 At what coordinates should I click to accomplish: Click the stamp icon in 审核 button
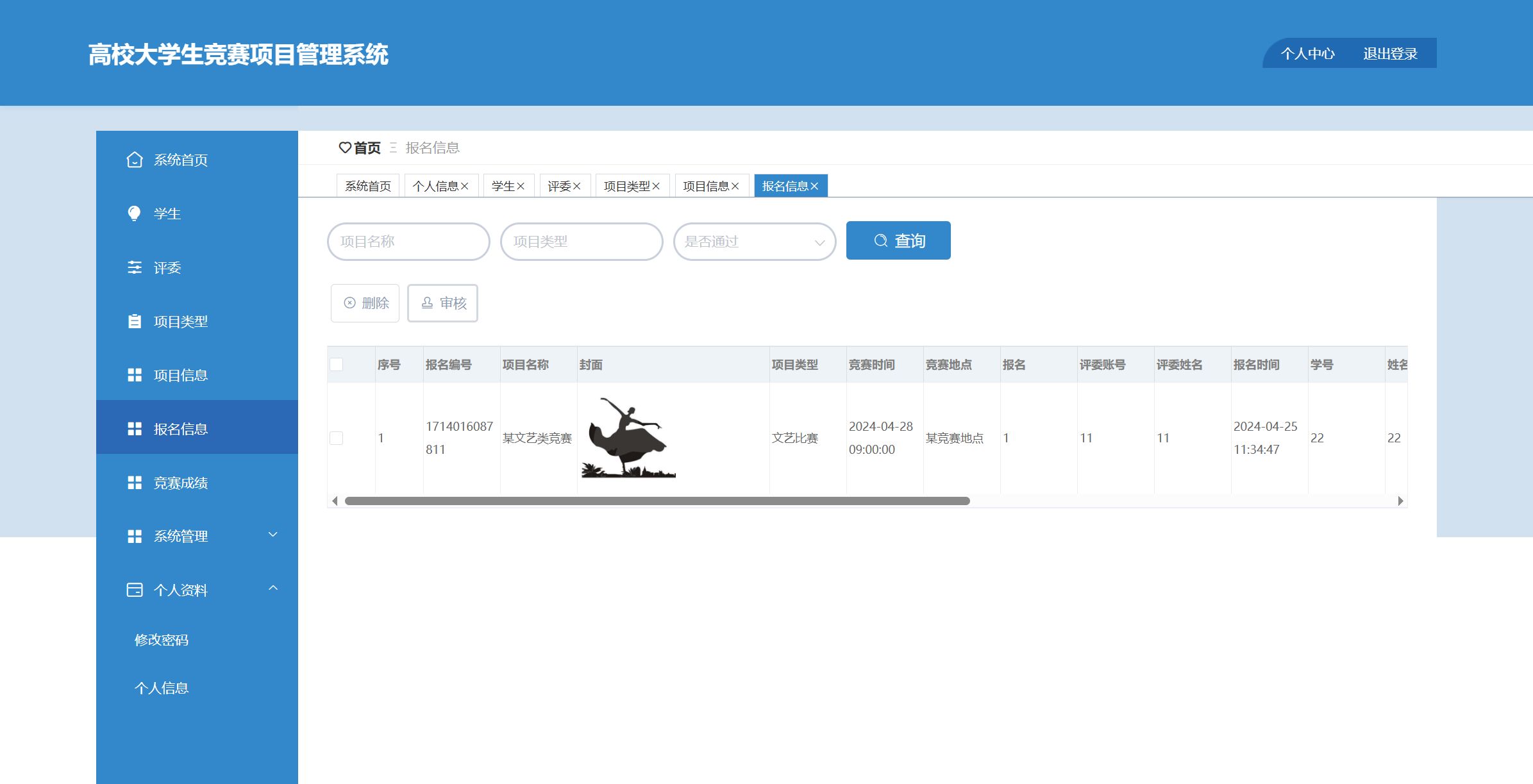coord(427,303)
